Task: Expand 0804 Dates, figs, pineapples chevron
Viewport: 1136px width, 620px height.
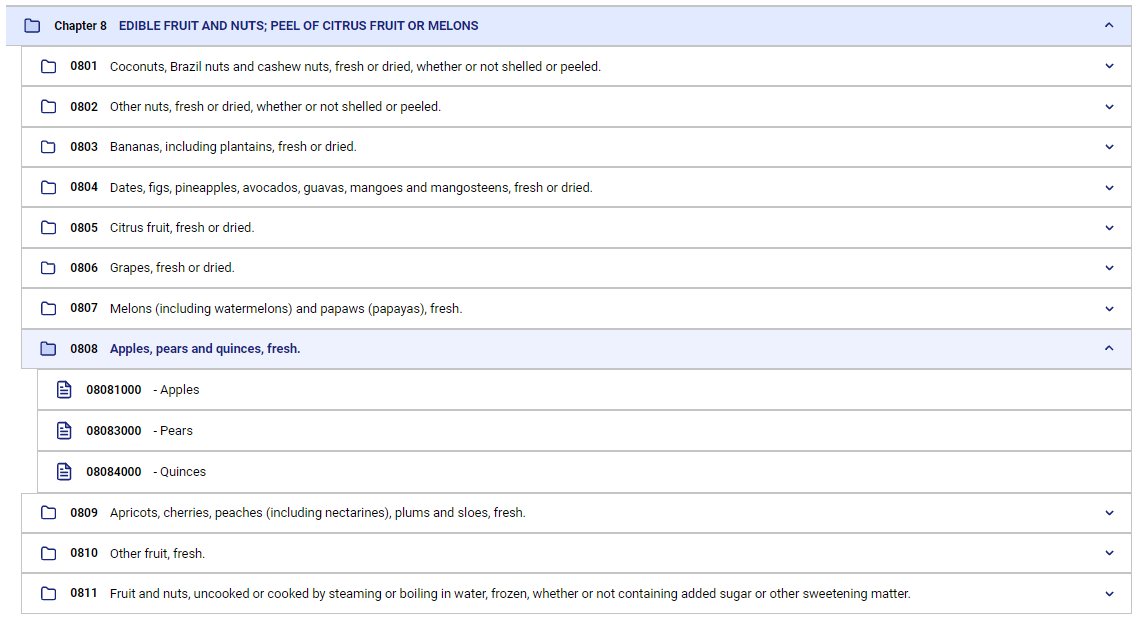Action: [1108, 188]
